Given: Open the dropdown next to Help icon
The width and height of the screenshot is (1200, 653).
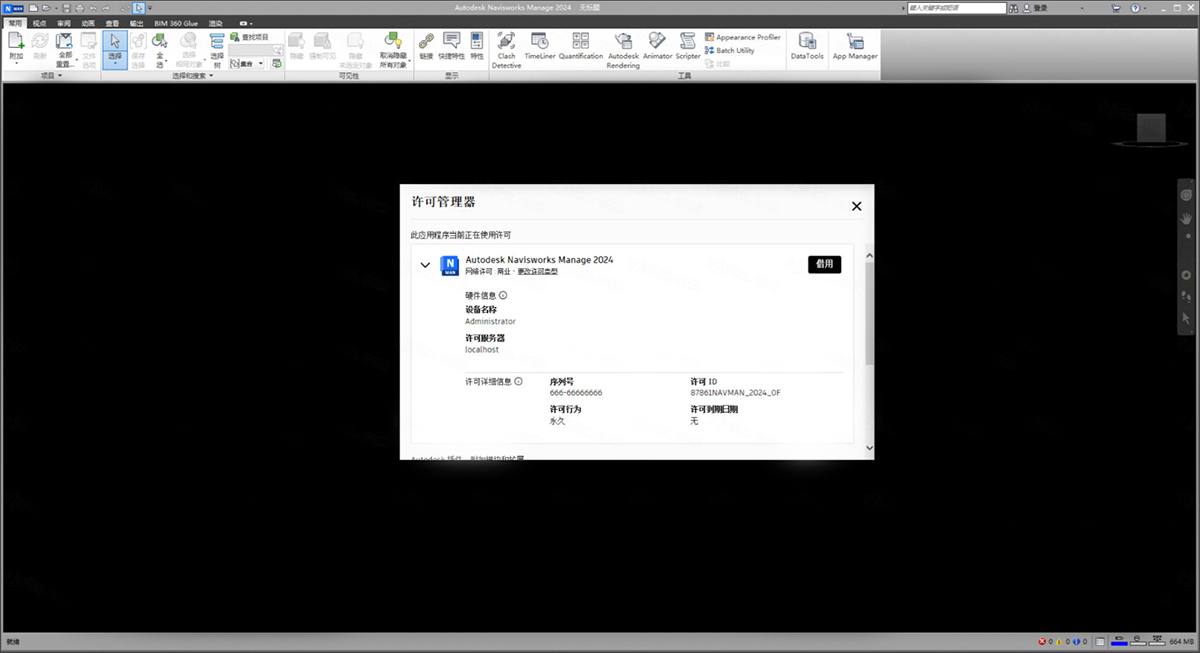Looking at the screenshot, I should [x=1145, y=8].
